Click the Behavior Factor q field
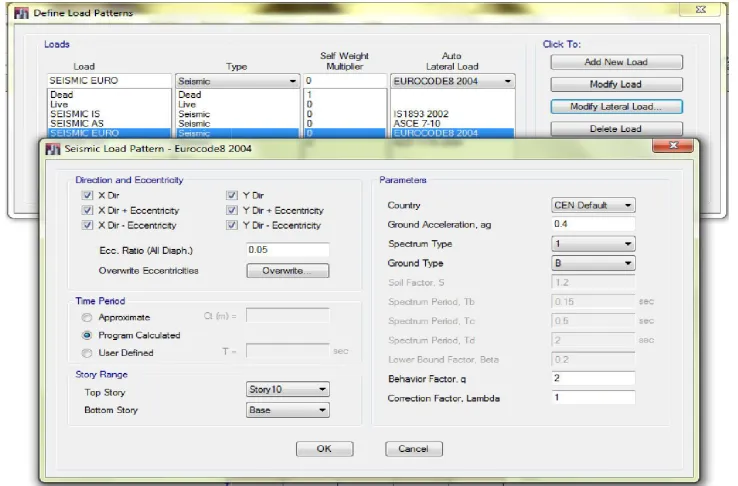738x486 pixels. click(x=593, y=378)
